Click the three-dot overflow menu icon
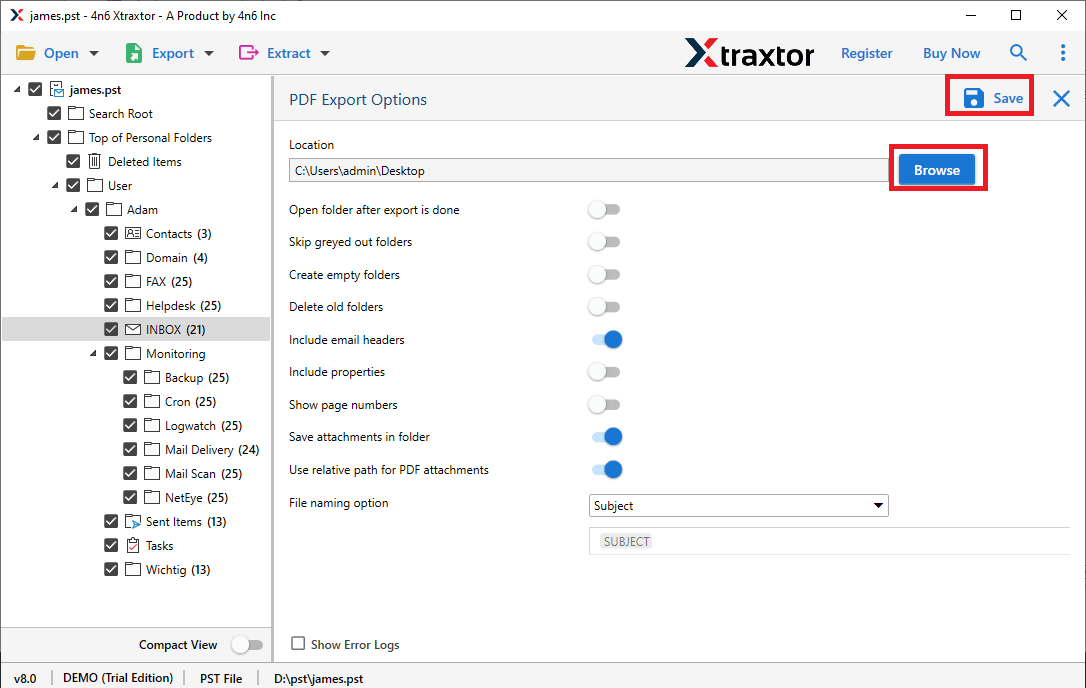Viewport: 1086px width, 688px height. pyautogui.click(x=1063, y=52)
